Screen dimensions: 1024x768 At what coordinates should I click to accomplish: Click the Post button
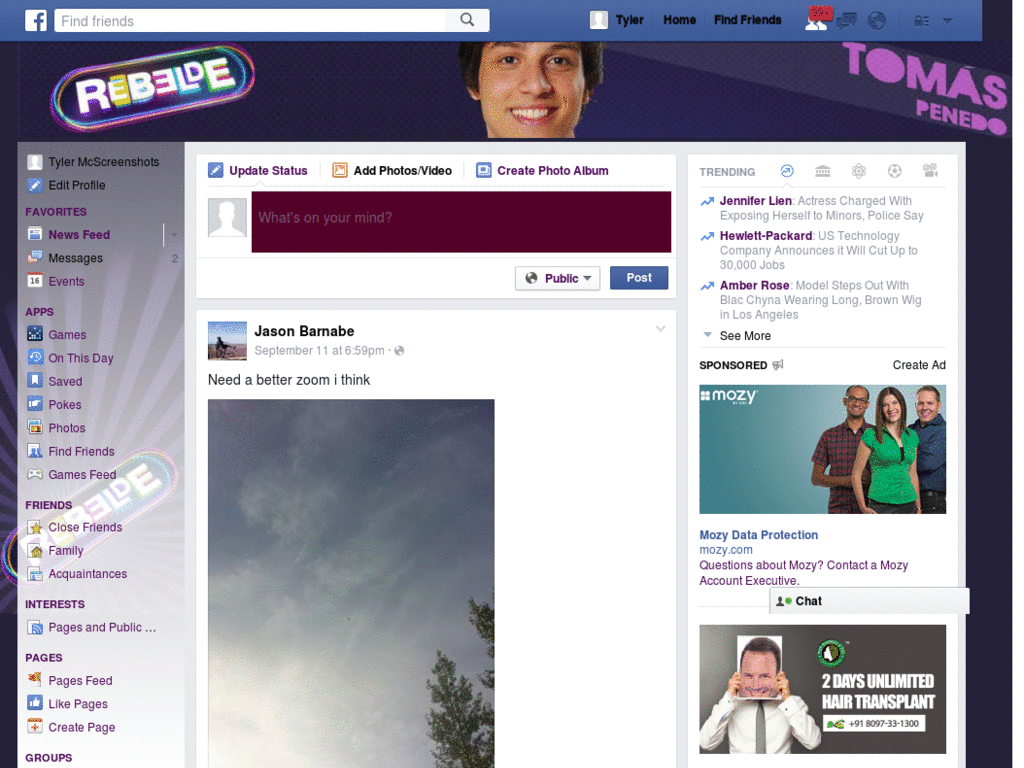[x=639, y=278]
